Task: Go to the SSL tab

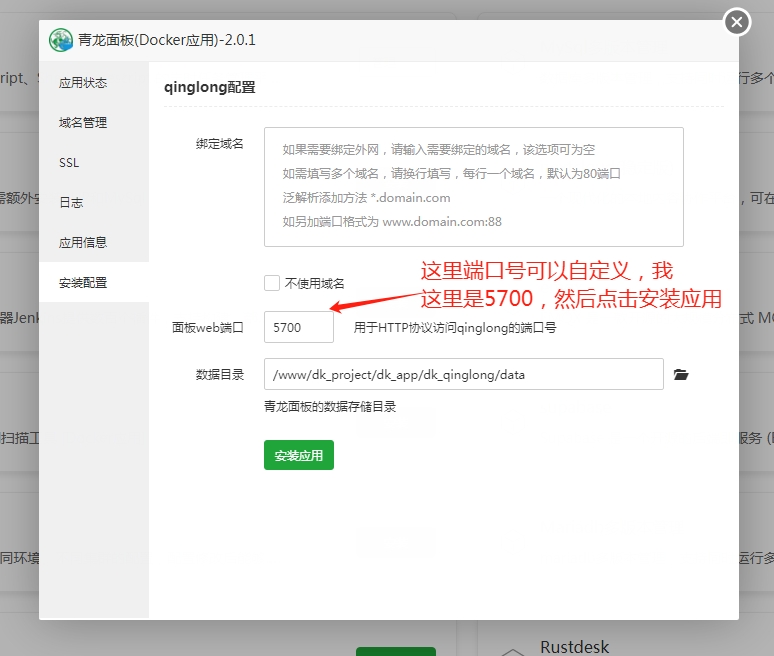Action: 69,163
